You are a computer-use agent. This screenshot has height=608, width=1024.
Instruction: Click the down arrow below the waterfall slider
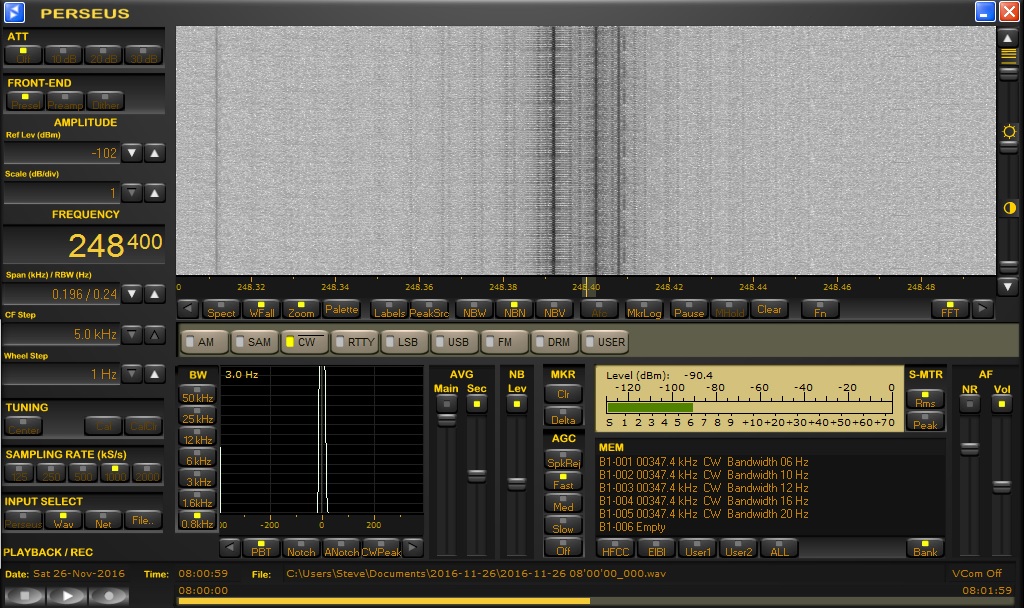coord(1008,286)
